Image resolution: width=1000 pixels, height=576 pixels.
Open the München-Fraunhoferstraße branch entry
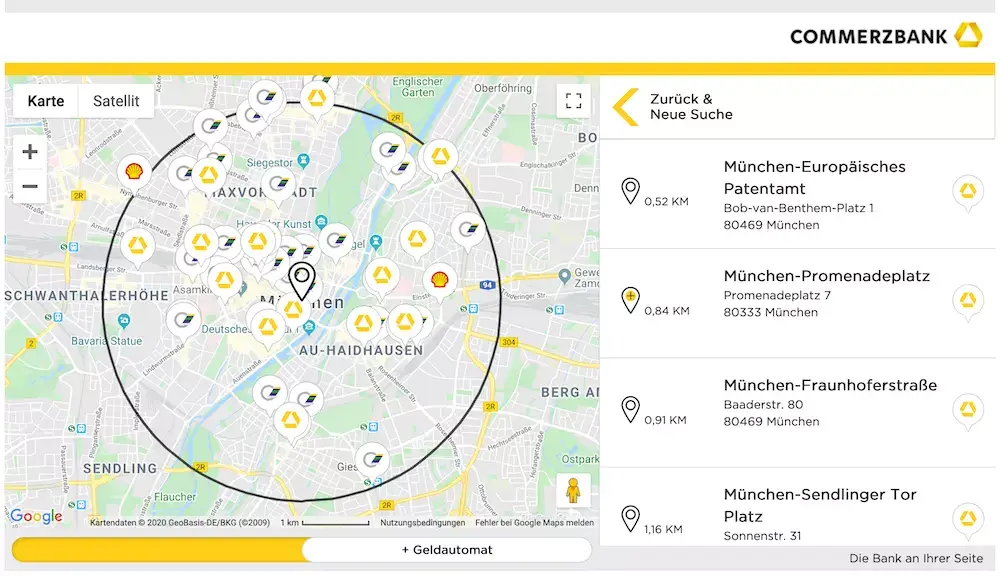(797, 413)
